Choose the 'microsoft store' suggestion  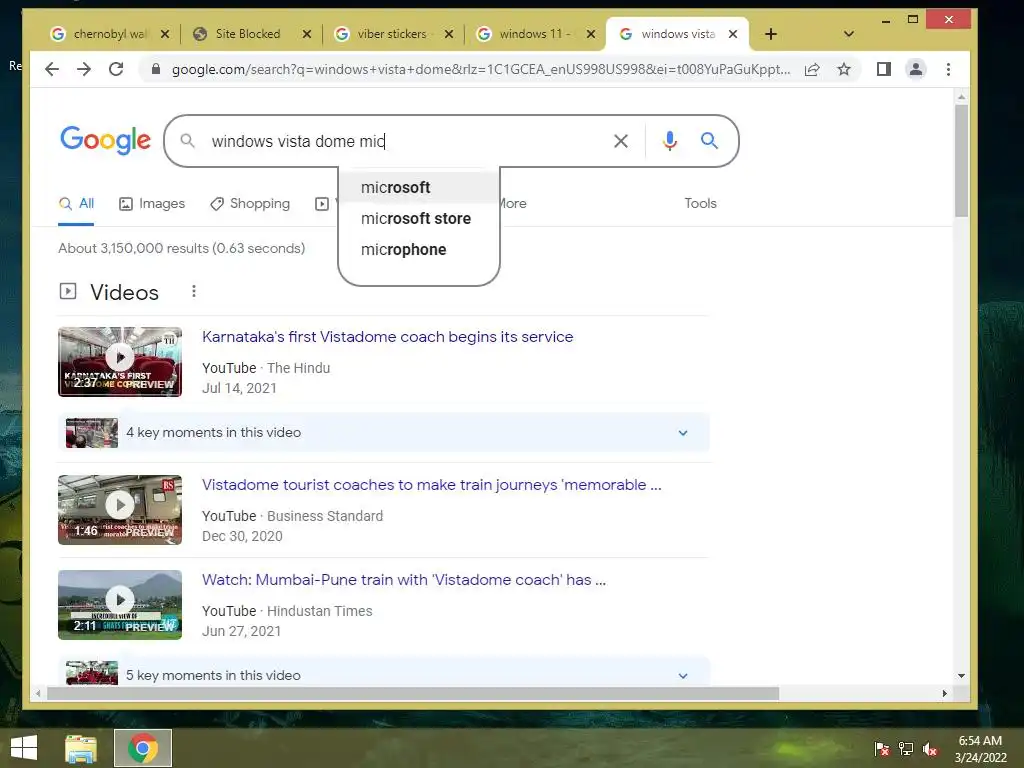click(419, 219)
